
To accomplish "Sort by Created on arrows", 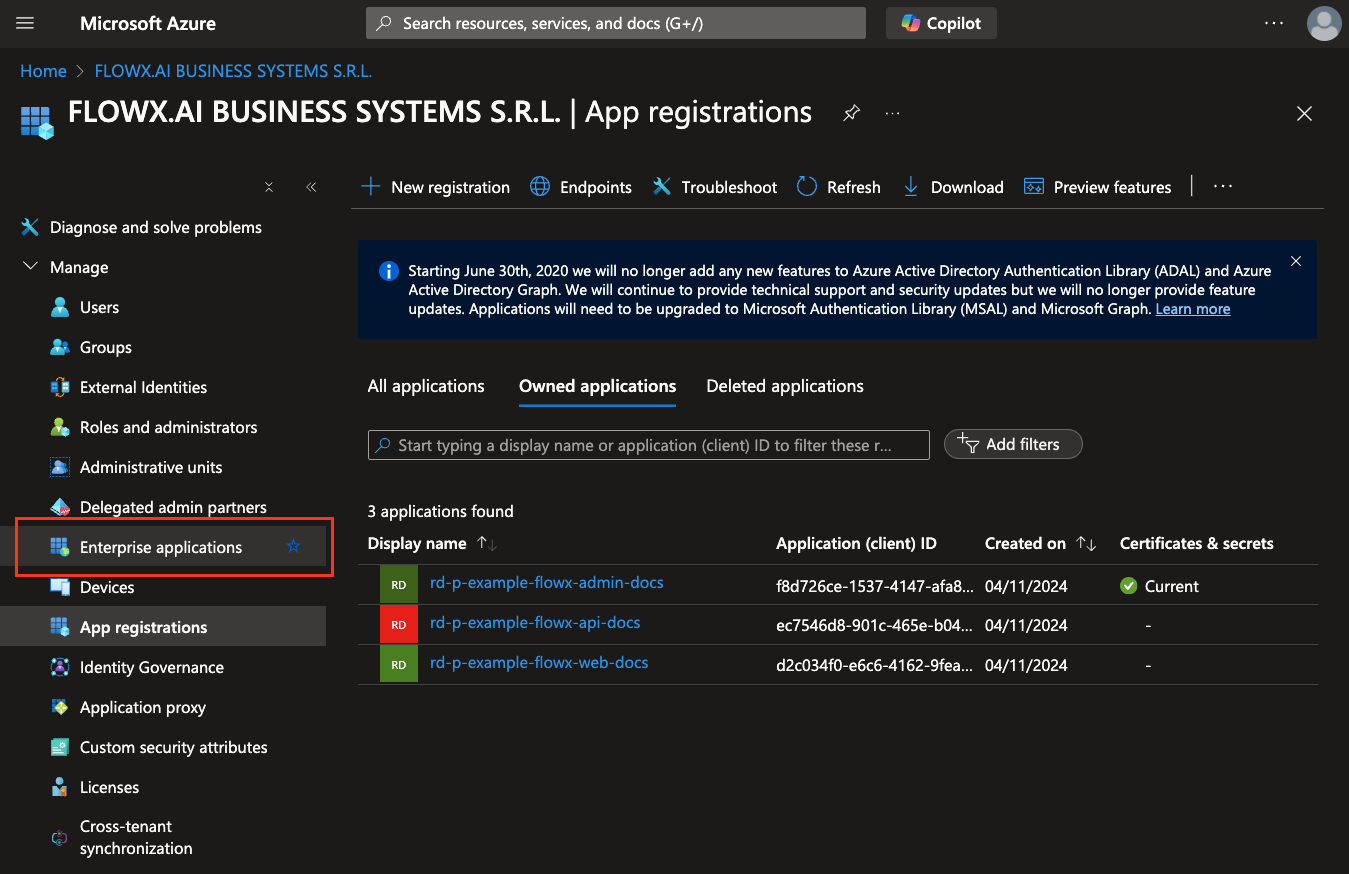I will click(1086, 543).
